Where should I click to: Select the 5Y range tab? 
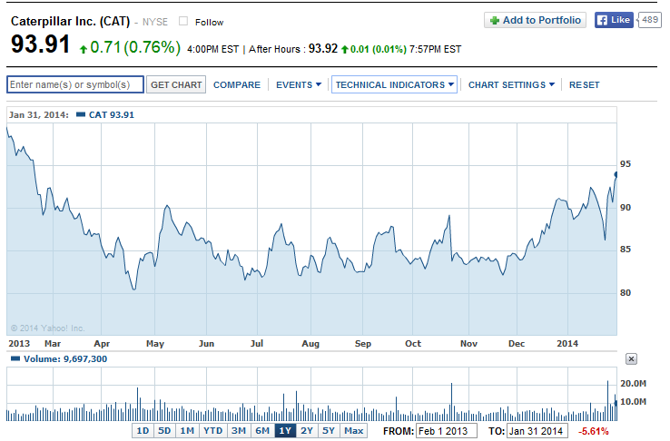329,431
